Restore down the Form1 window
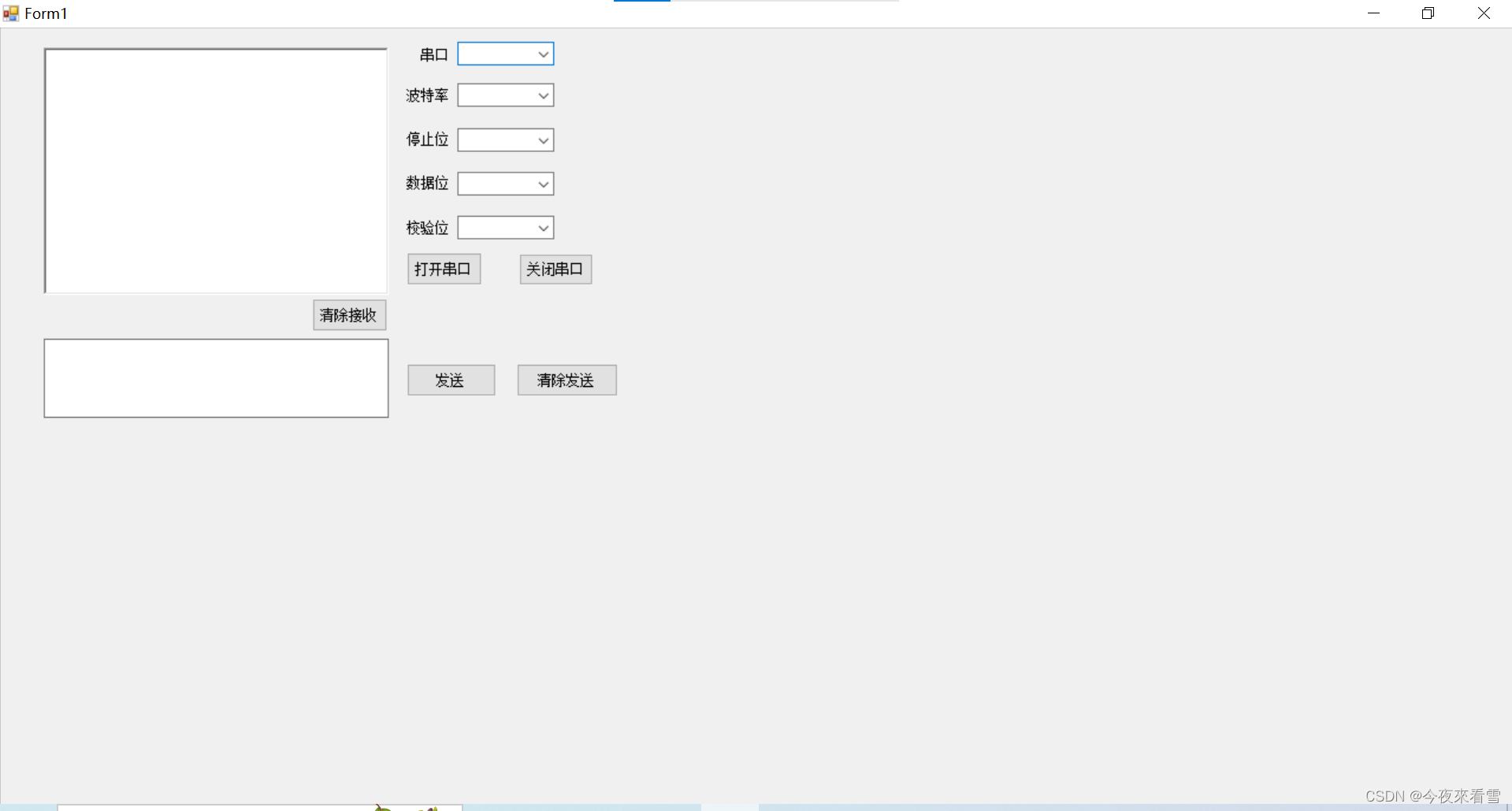 pyautogui.click(x=1428, y=13)
